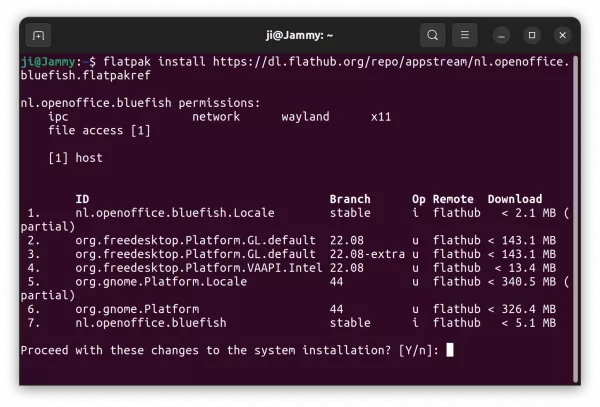Click row 2 org.freedesktop.Platform.GL.default
The width and height of the screenshot is (600, 407).
point(196,241)
